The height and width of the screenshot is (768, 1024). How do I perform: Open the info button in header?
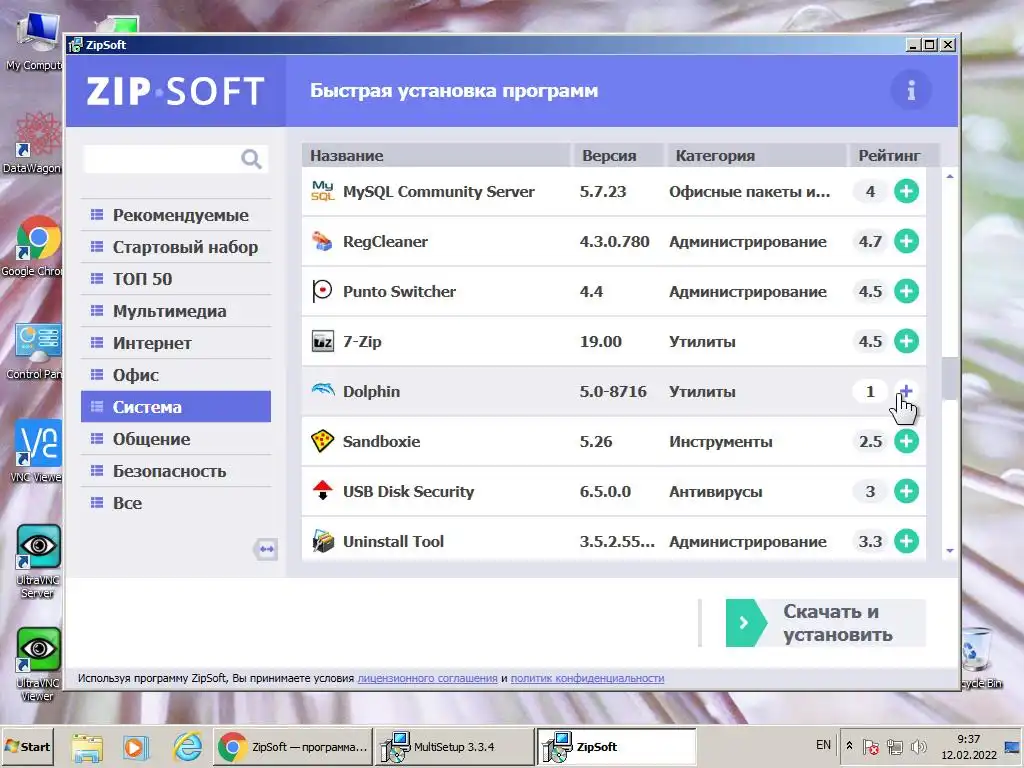click(911, 90)
